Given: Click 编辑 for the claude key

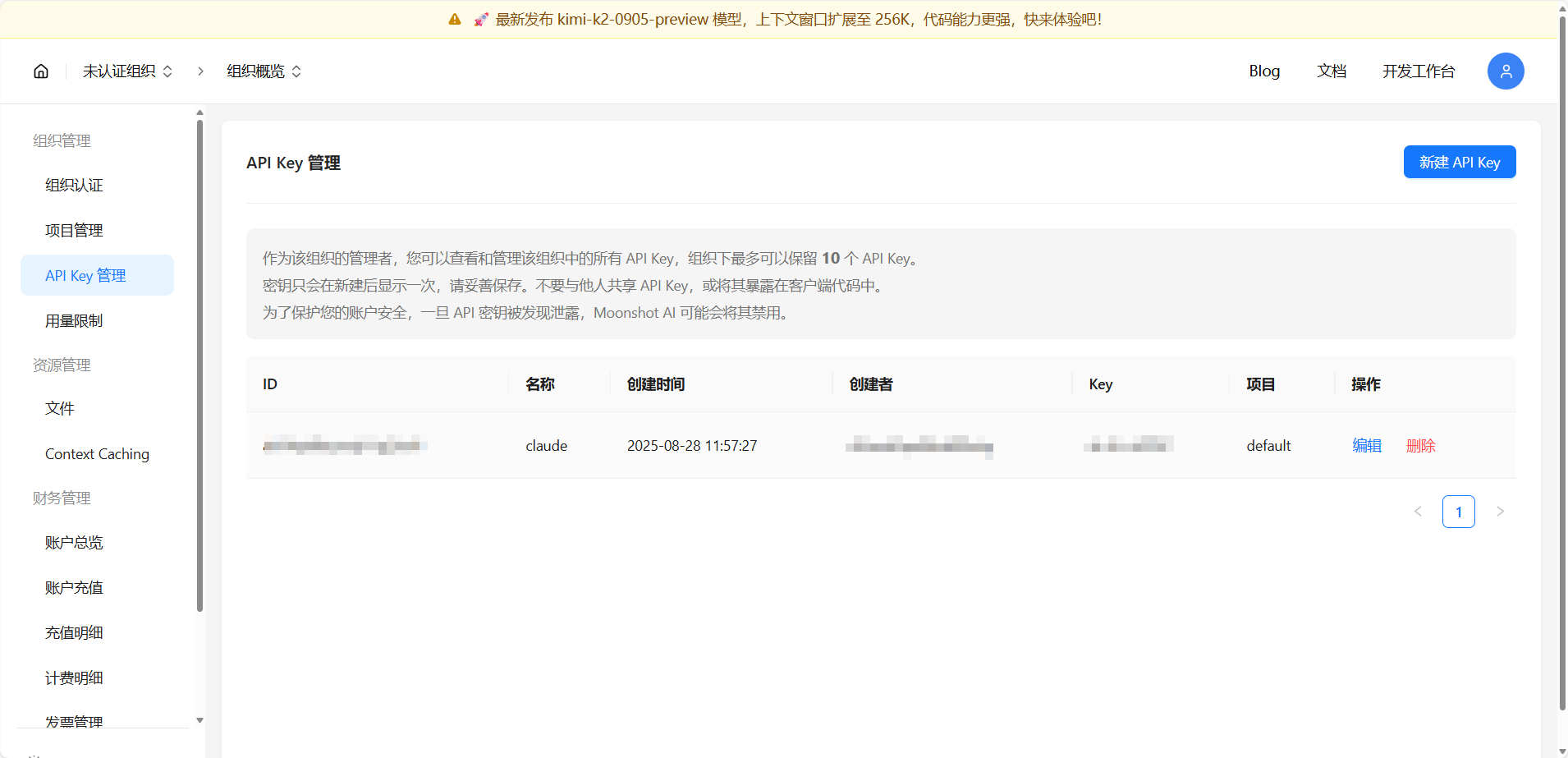Looking at the screenshot, I should (1367, 446).
